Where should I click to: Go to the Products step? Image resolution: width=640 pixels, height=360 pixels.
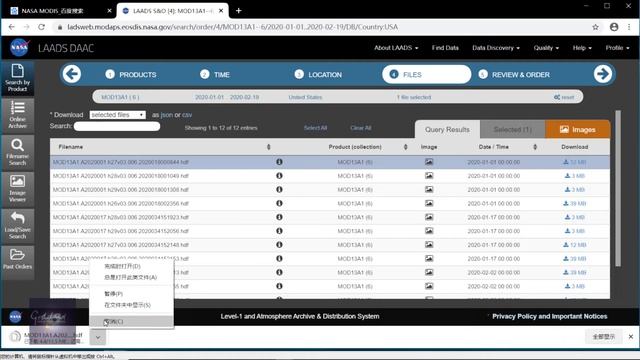coord(131,75)
